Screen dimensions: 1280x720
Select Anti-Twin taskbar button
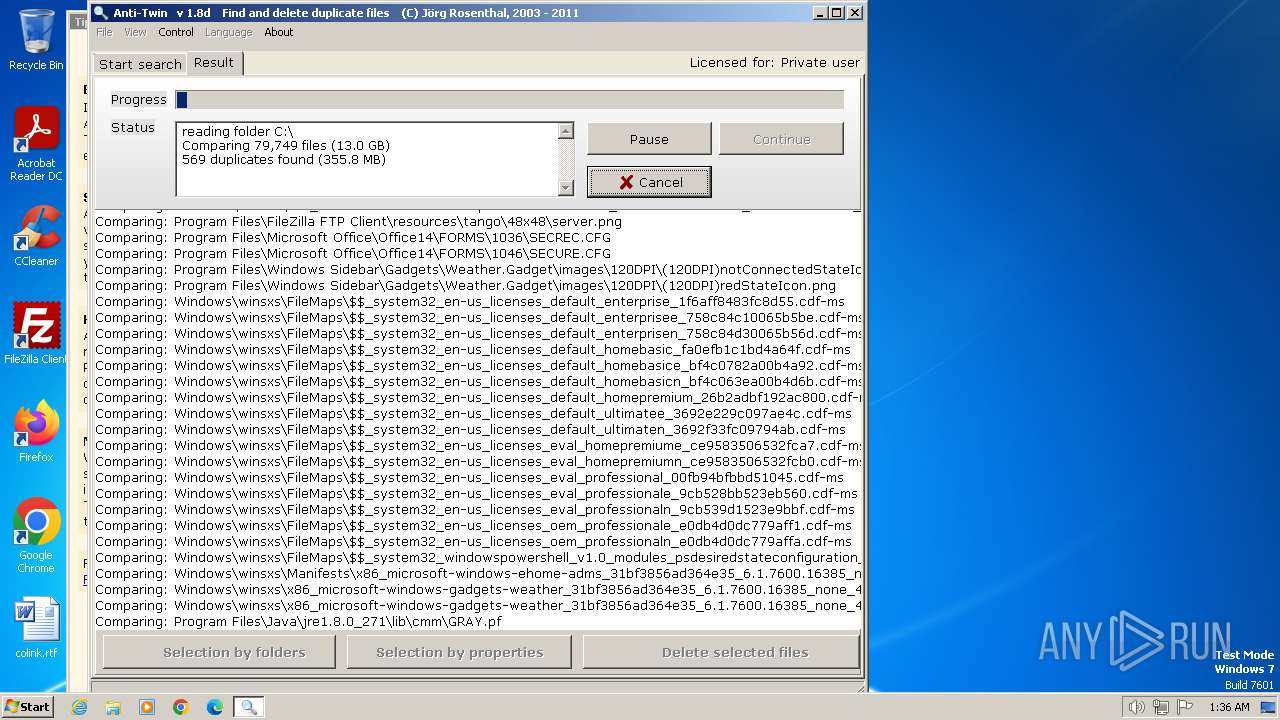pyautogui.click(x=249, y=707)
